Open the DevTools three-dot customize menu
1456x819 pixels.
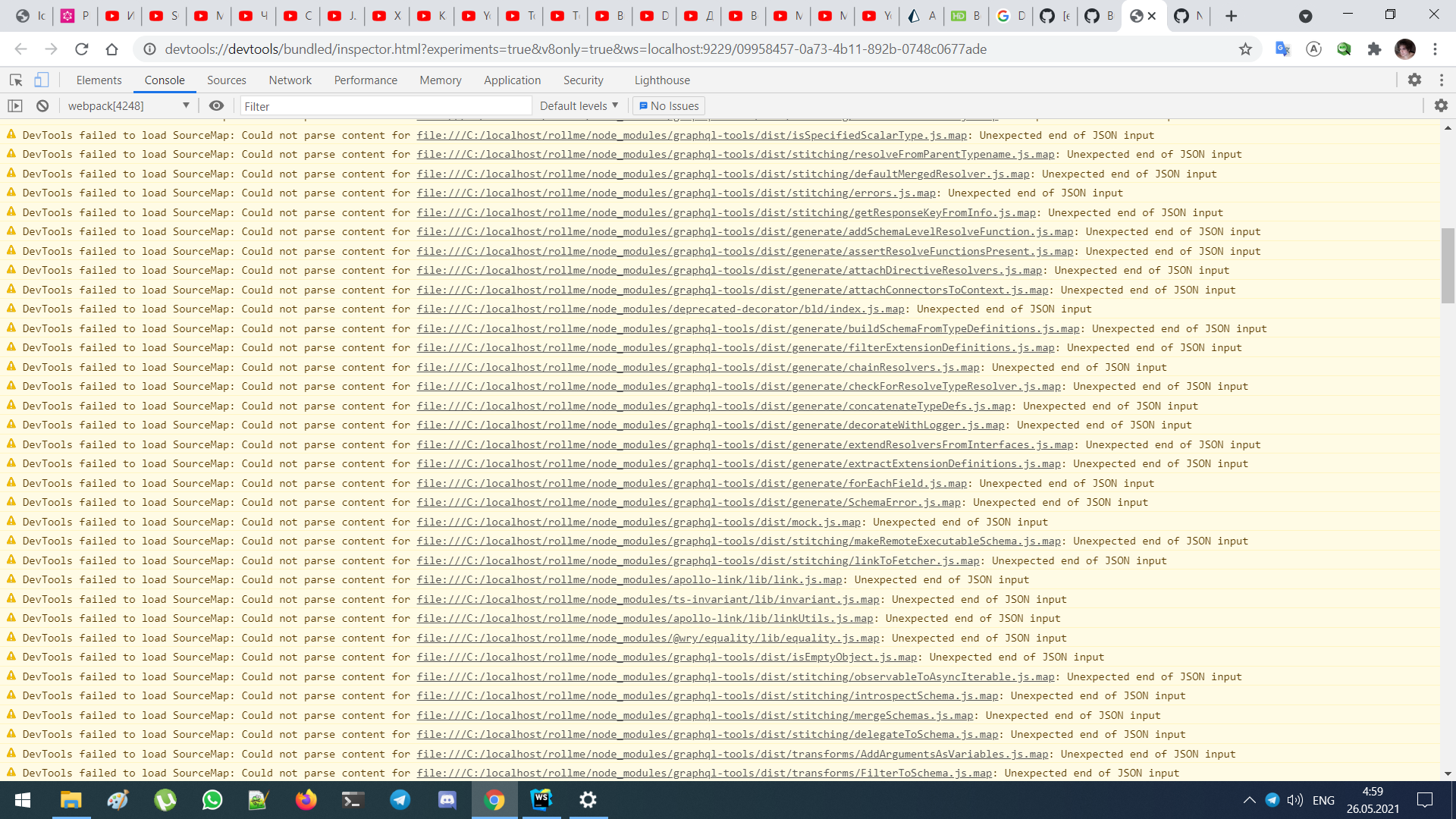pos(1442,80)
